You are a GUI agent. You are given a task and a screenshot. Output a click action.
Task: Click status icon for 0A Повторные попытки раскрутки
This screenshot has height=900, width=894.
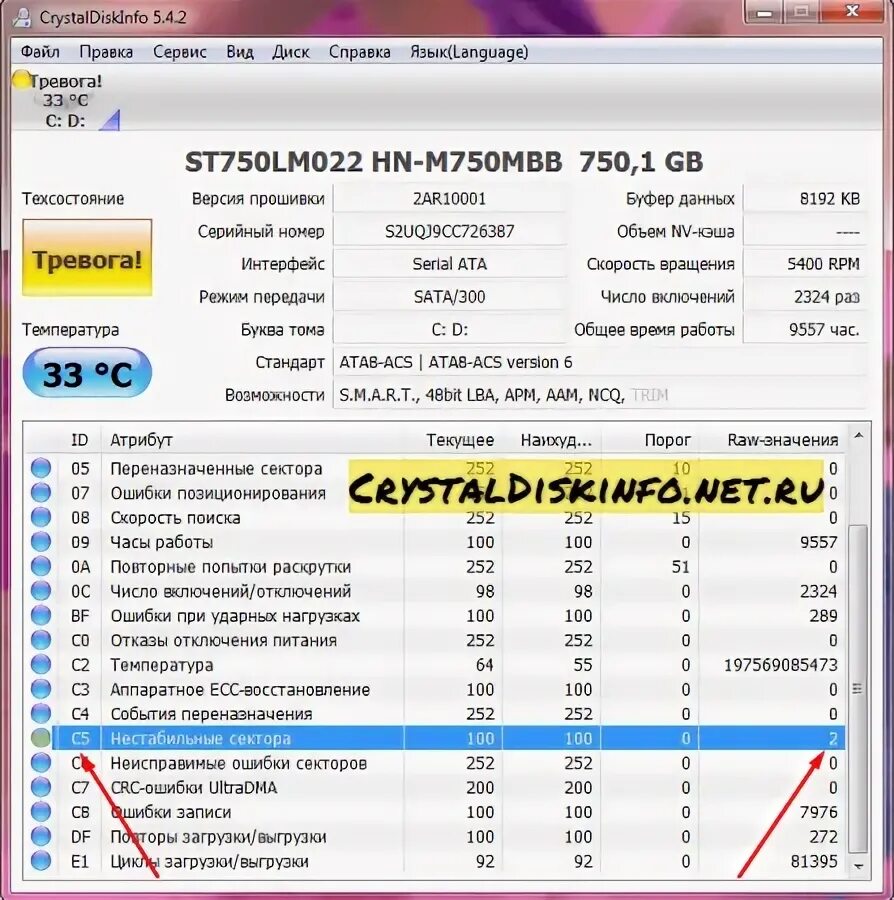(x=41, y=567)
